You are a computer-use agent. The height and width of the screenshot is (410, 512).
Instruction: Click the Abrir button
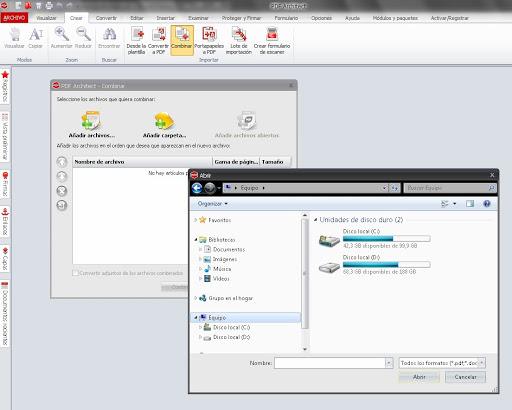[x=419, y=377]
